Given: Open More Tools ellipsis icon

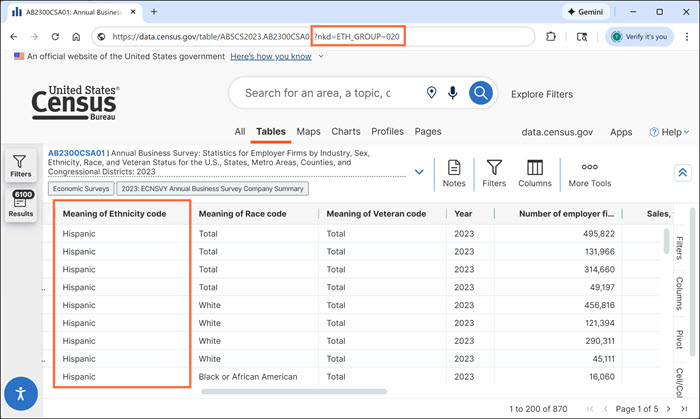Looking at the screenshot, I should pos(590,174).
